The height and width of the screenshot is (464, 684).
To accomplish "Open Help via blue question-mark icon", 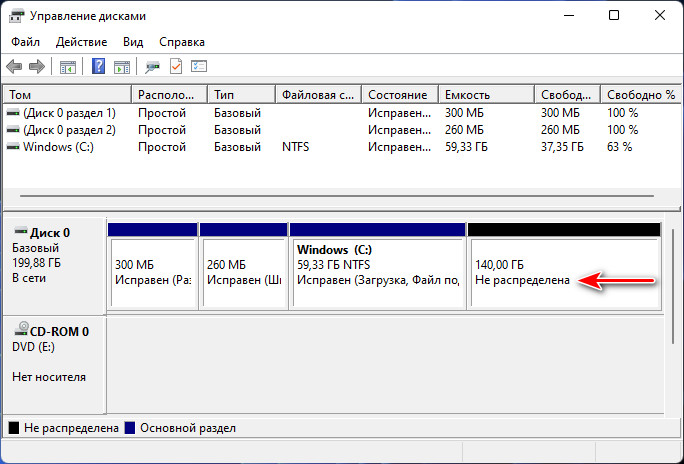I will pos(99,66).
